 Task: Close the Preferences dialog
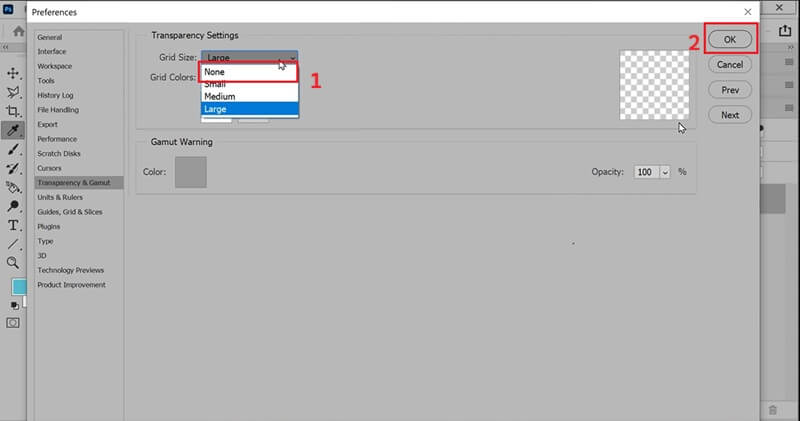[747, 12]
